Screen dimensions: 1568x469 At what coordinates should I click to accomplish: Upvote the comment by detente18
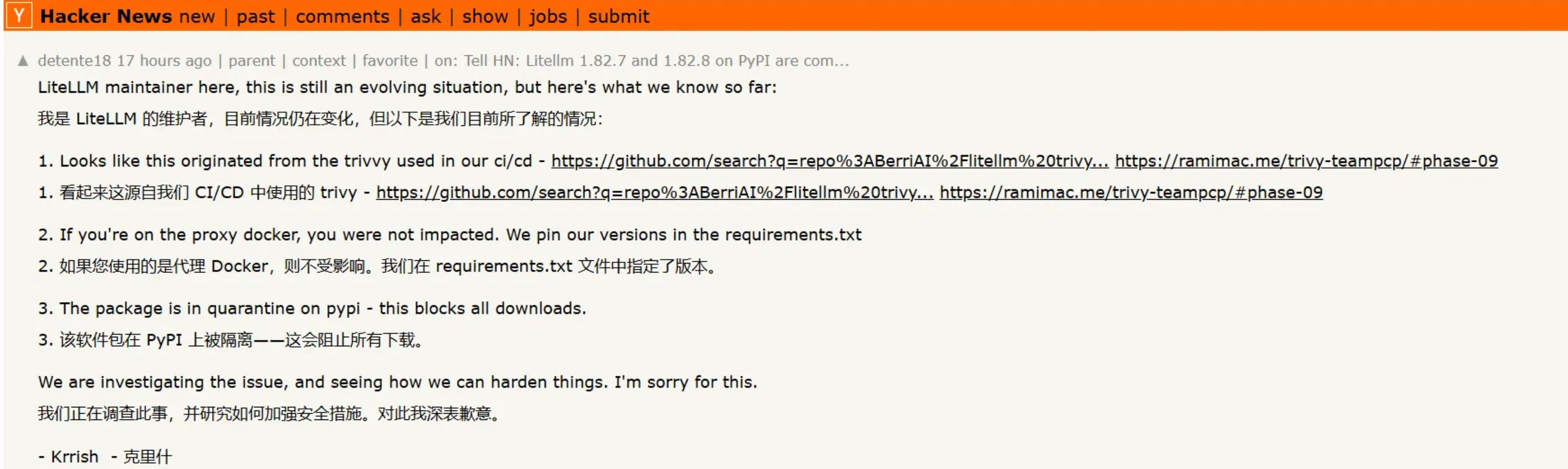point(23,61)
